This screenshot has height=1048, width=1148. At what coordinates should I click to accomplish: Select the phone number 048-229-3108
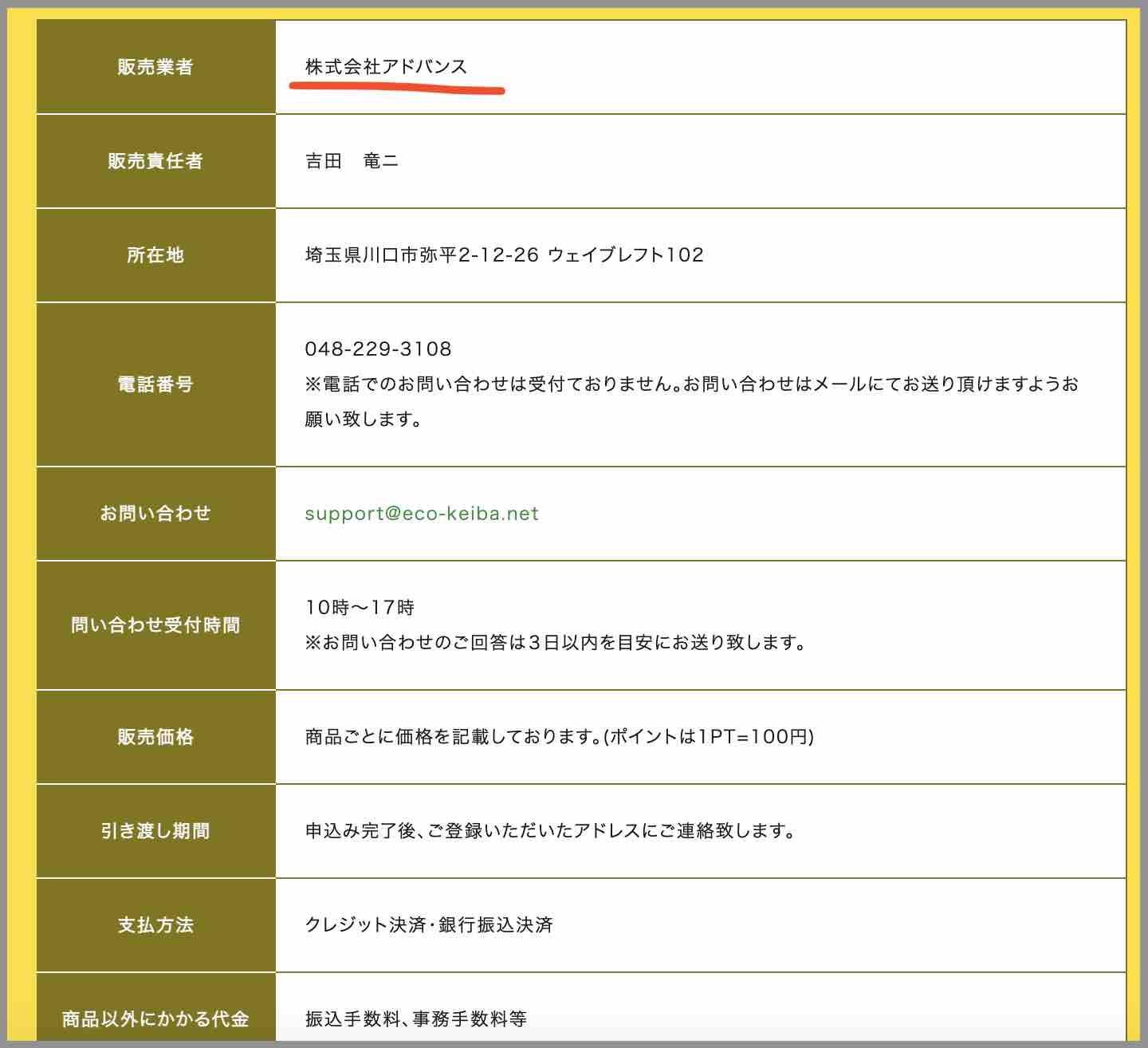point(375,349)
